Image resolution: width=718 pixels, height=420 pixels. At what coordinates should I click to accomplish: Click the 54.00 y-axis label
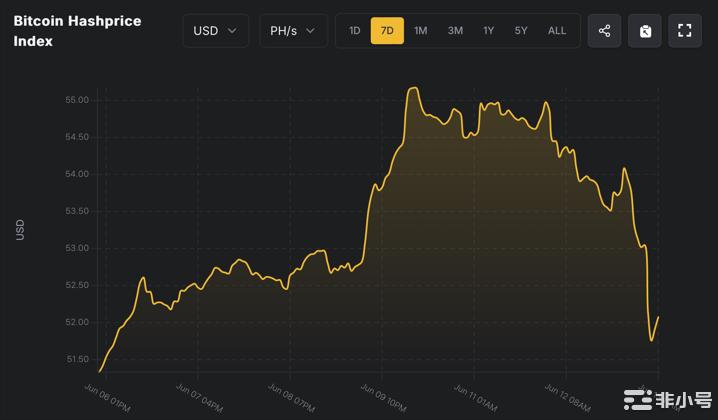pyautogui.click(x=77, y=174)
